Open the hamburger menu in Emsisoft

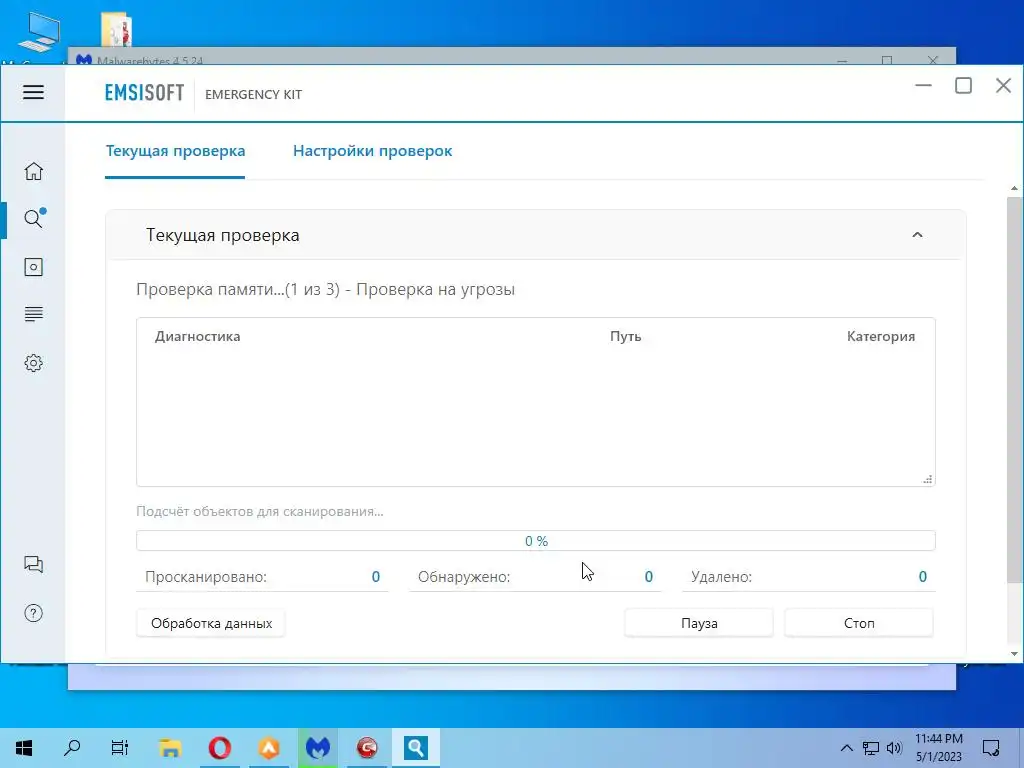click(33, 92)
